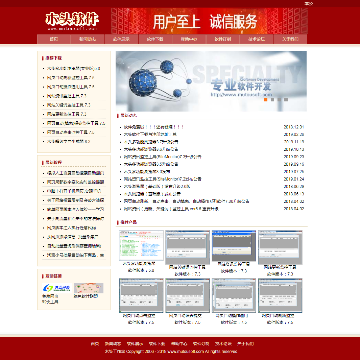
Task: Open the gray banner partner link image
Action: click(x=88, y=288)
